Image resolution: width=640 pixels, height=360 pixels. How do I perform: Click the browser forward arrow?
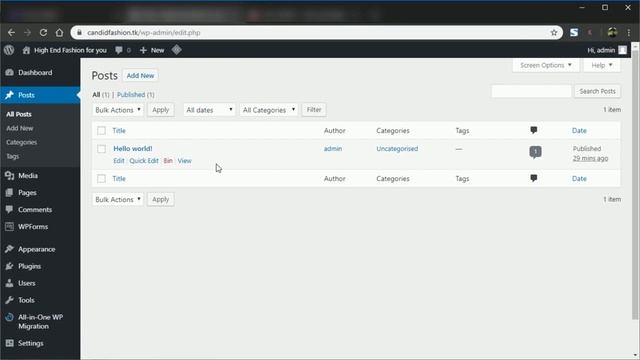click(x=27, y=33)
